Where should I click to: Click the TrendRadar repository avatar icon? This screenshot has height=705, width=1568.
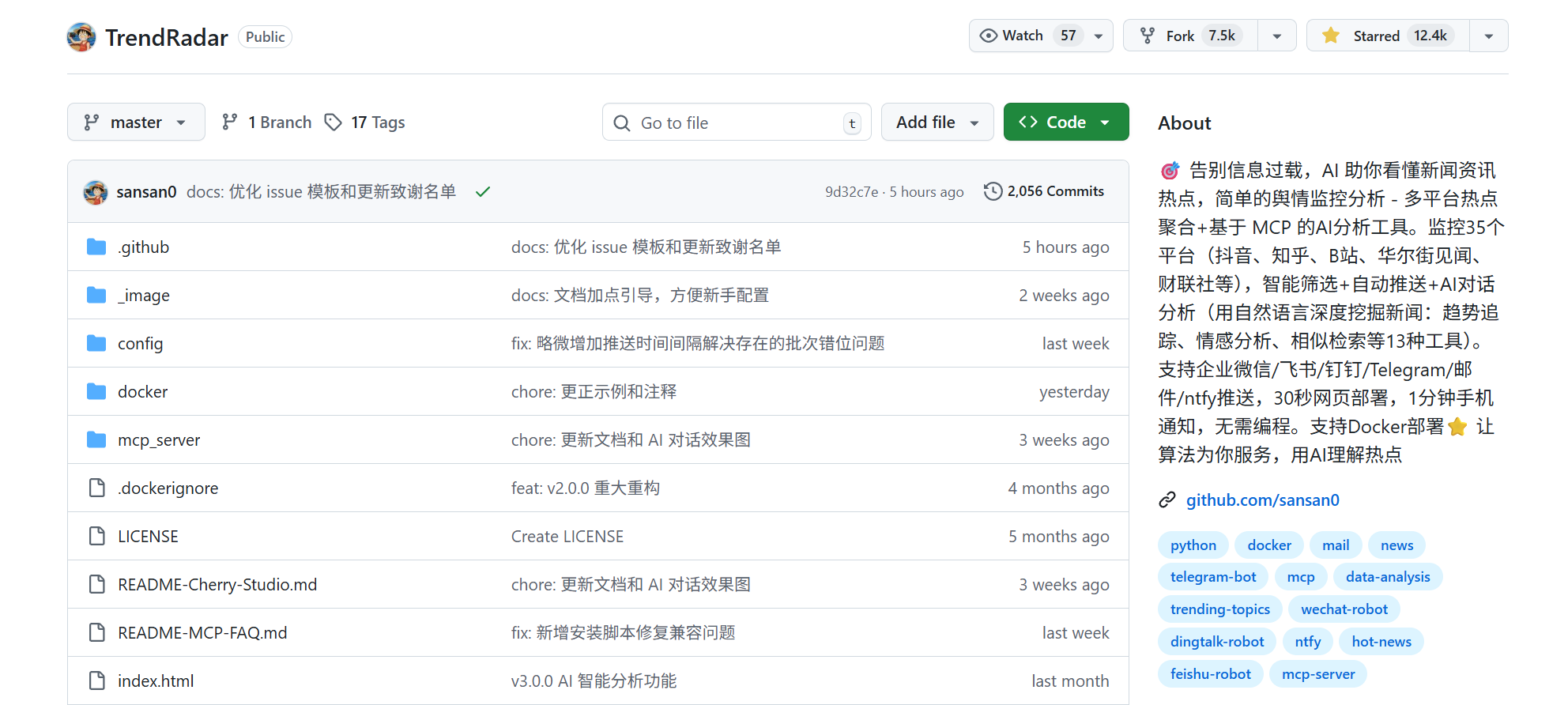tap(81, 37)
